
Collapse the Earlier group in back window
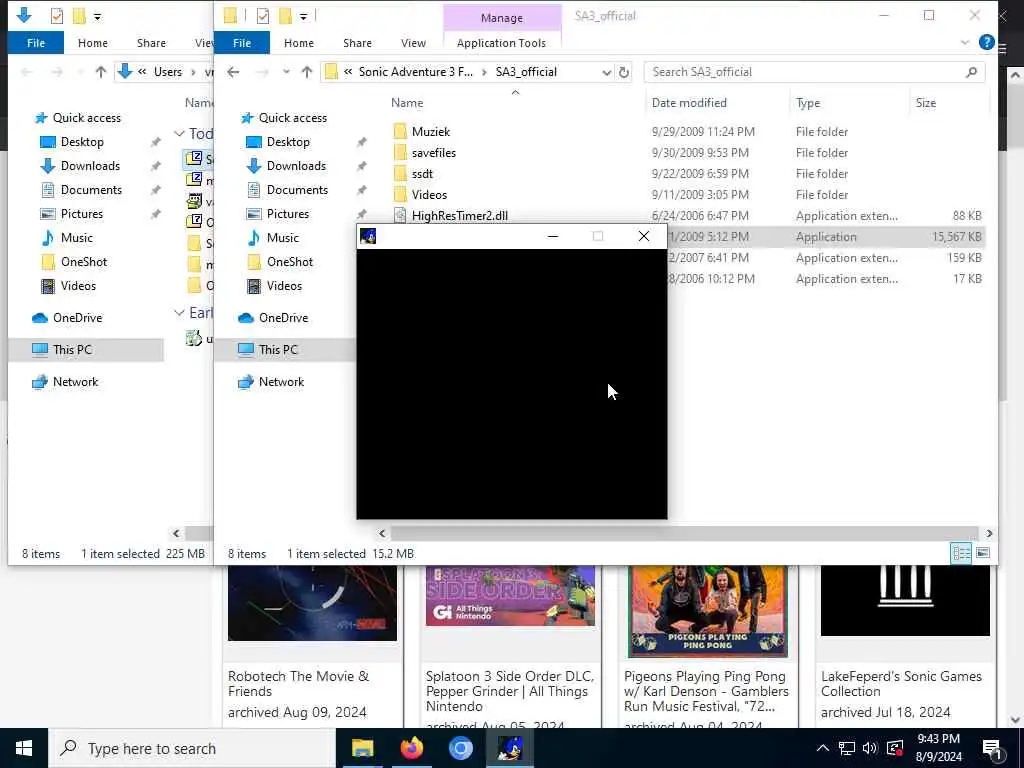179,313
